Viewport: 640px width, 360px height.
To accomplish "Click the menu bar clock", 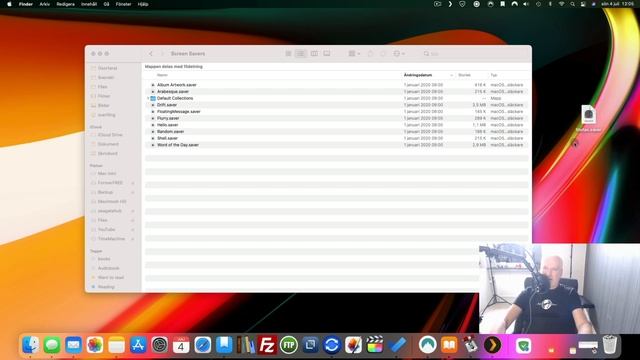I will [618, 4].
